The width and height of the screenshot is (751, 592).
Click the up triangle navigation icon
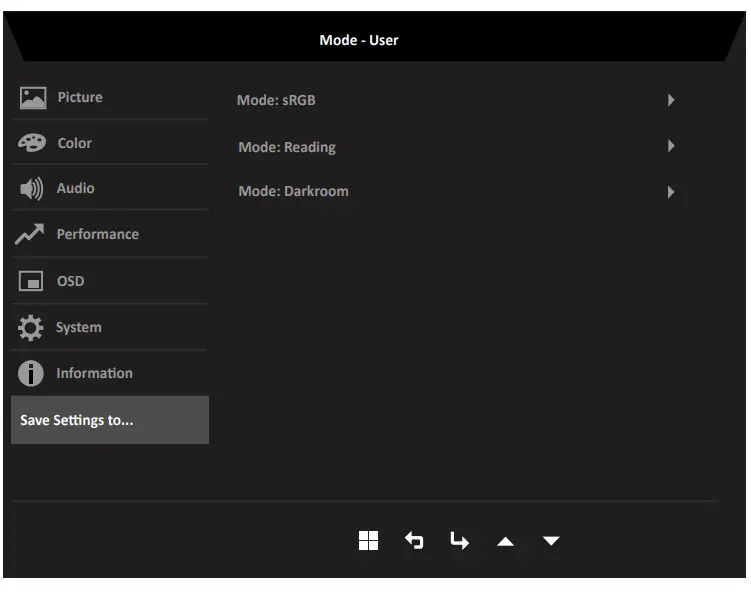(x=505, y=542)
